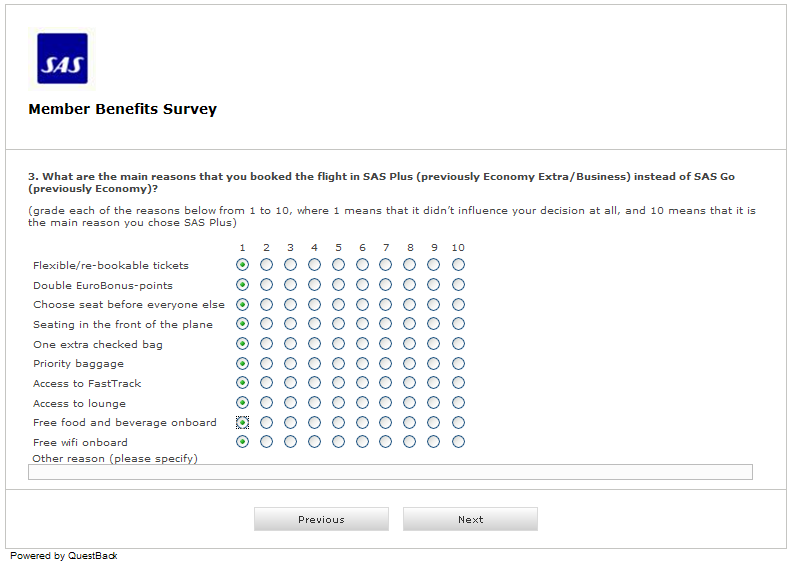Choose 6 for Access to lounge
The image size is (797, 567).
point(362,403)
